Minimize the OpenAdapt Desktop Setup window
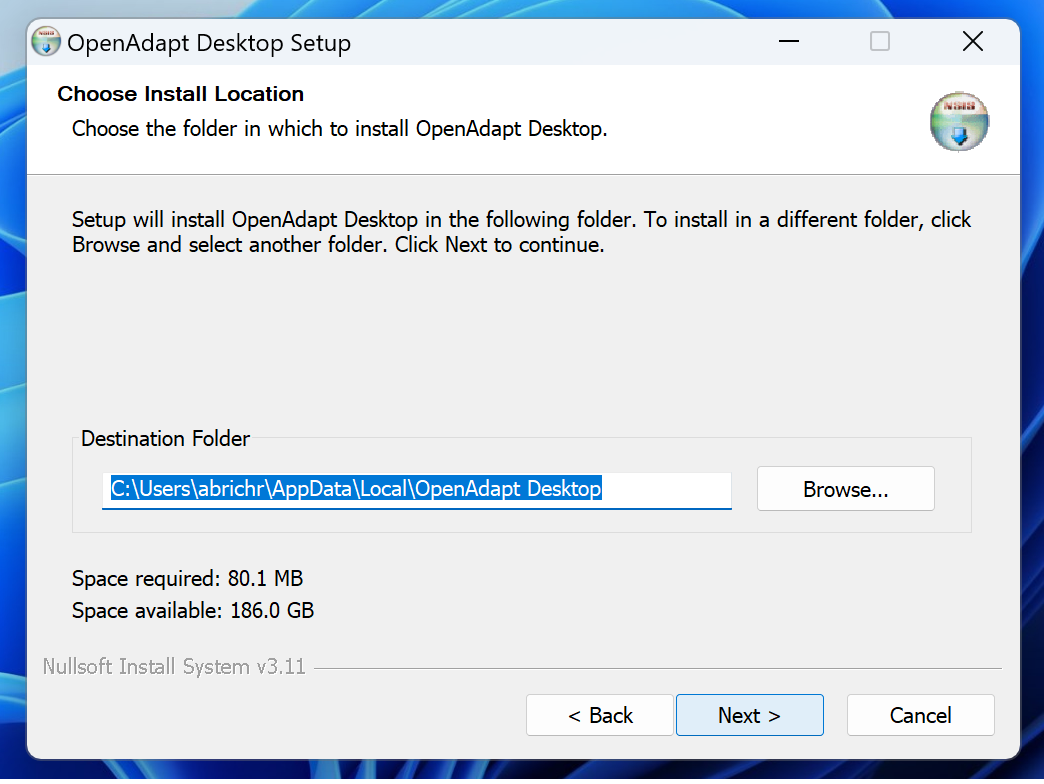 789,42
